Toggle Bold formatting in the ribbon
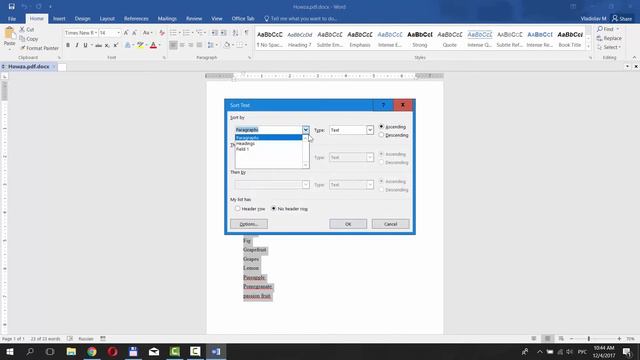640x360 pixels. (x=68, y=45)
